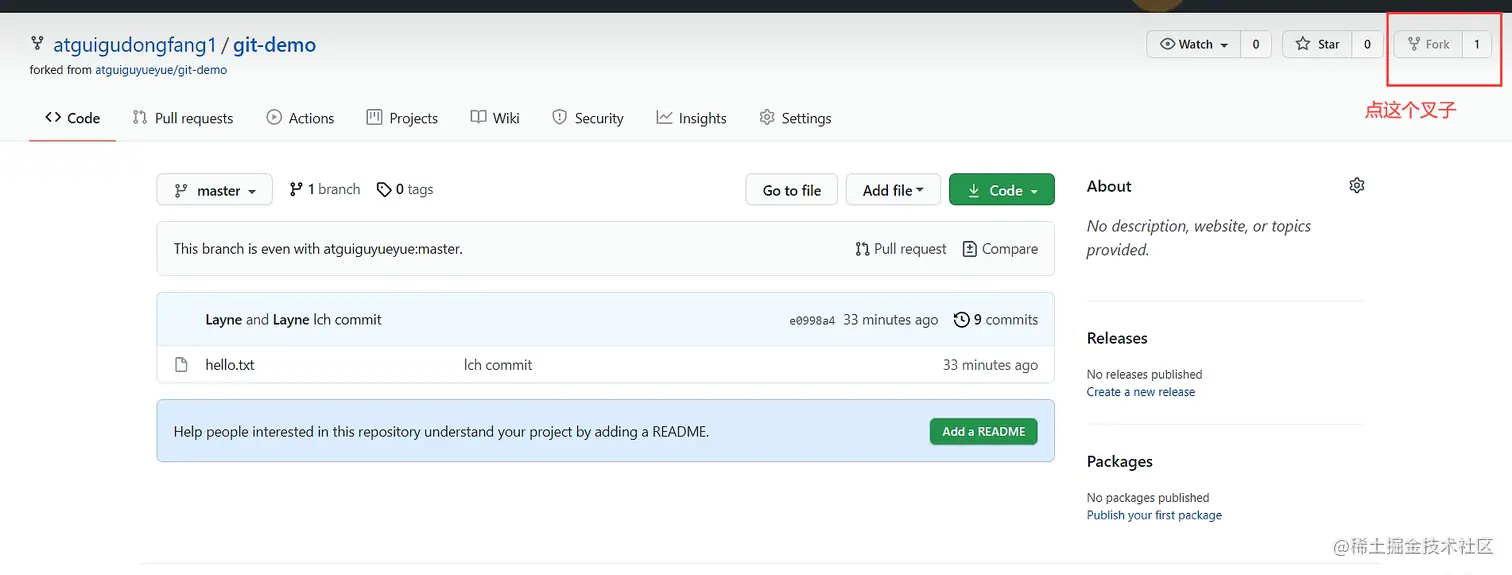Star this repository
Image resolution: width=1512 pixels, height=575 pixels.
click(1318, 44)
